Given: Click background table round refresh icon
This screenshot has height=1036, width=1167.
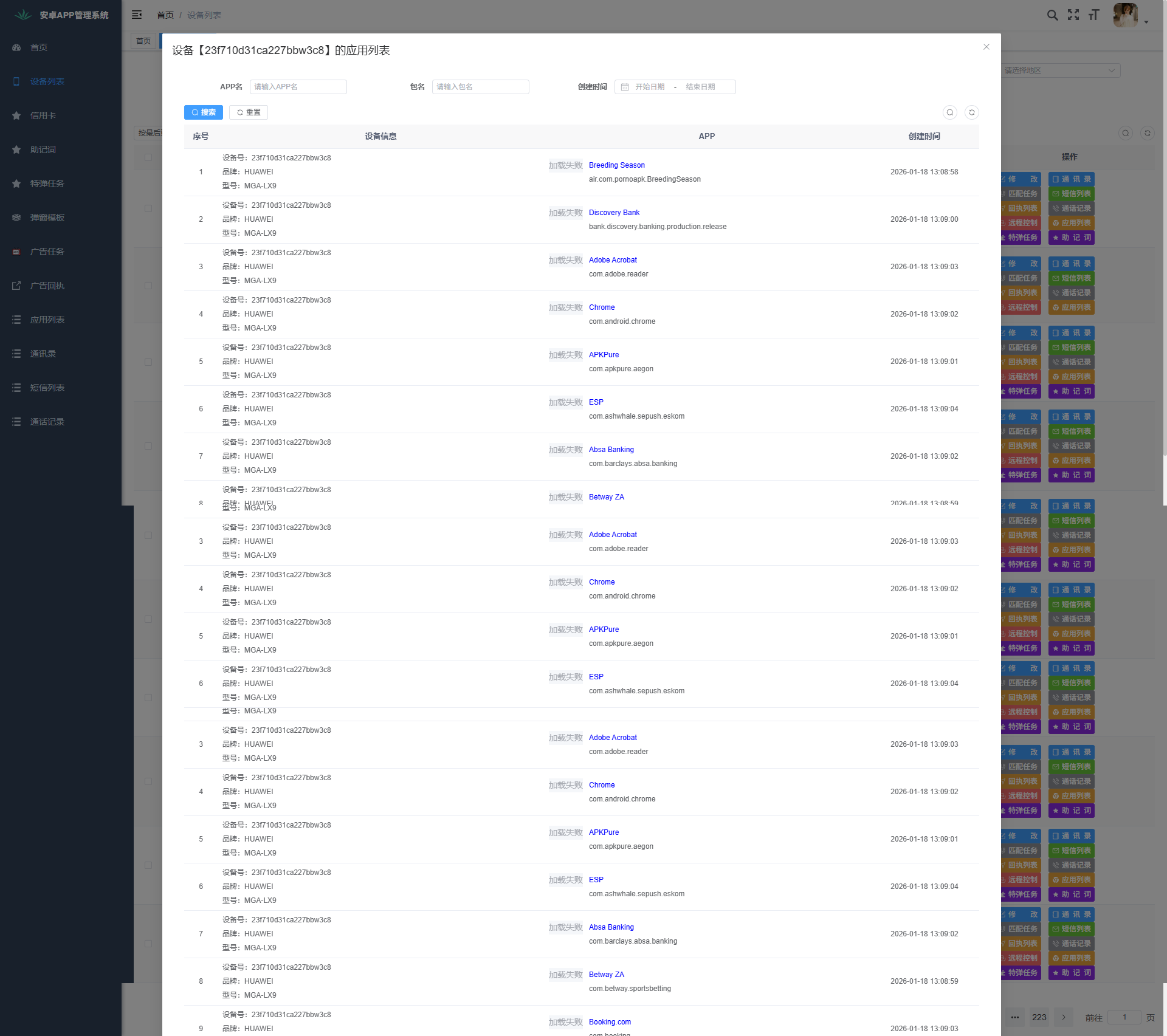Looking at the screenshot, I should pos(1148,133).
